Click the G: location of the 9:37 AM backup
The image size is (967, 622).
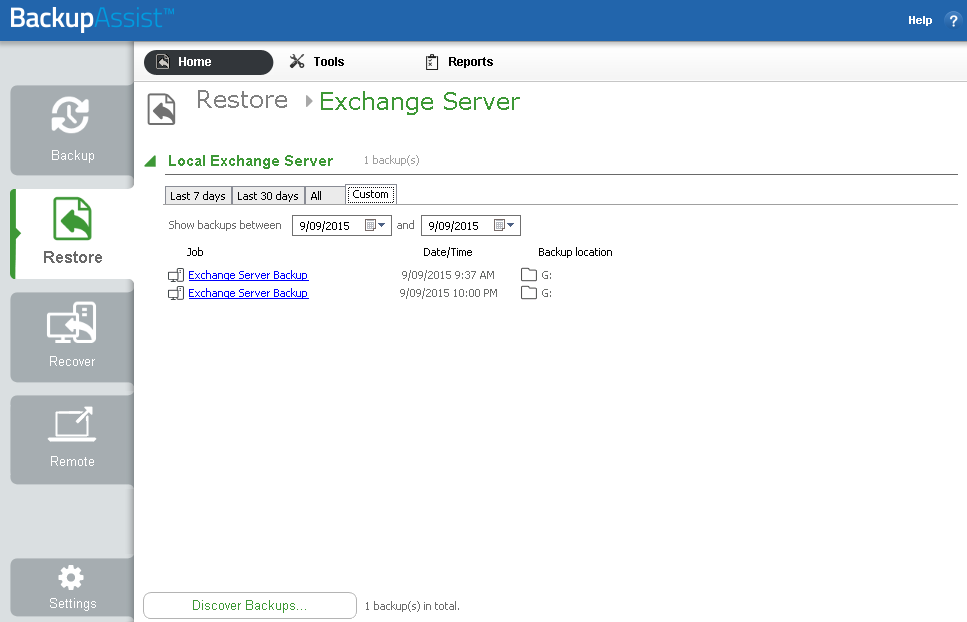[x=546, y=275]
